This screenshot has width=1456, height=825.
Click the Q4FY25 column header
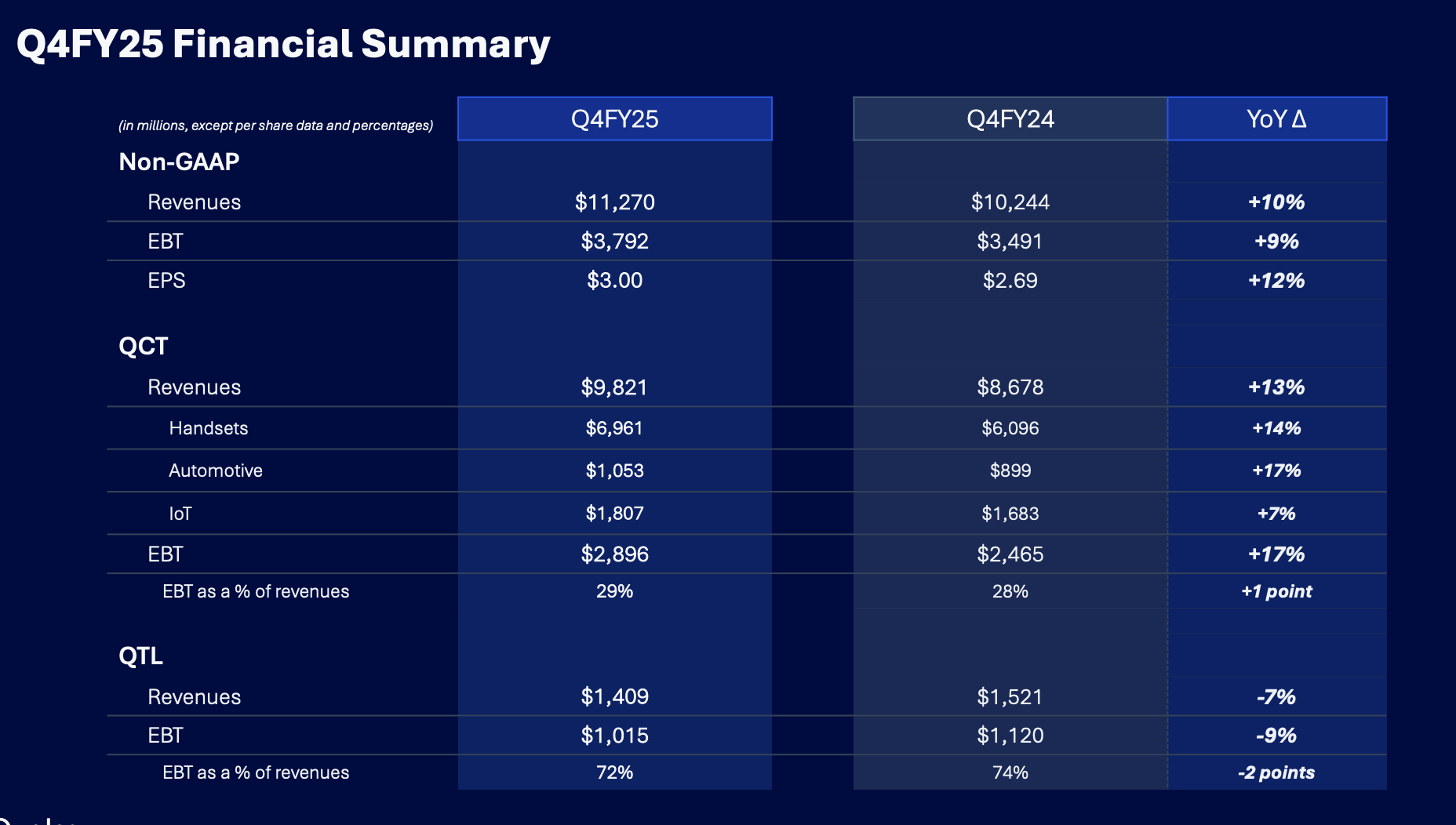[x=614, y=119]
